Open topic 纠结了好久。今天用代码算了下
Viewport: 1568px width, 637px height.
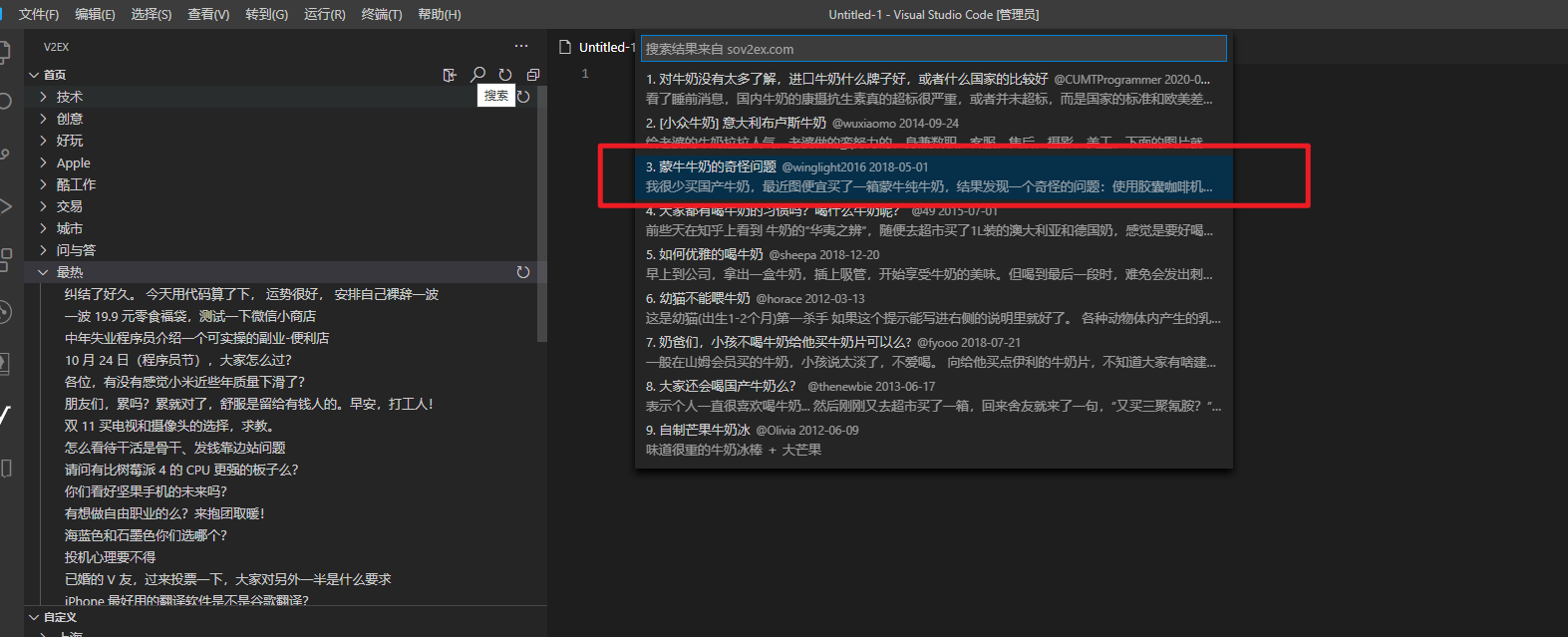click(251, 294)
